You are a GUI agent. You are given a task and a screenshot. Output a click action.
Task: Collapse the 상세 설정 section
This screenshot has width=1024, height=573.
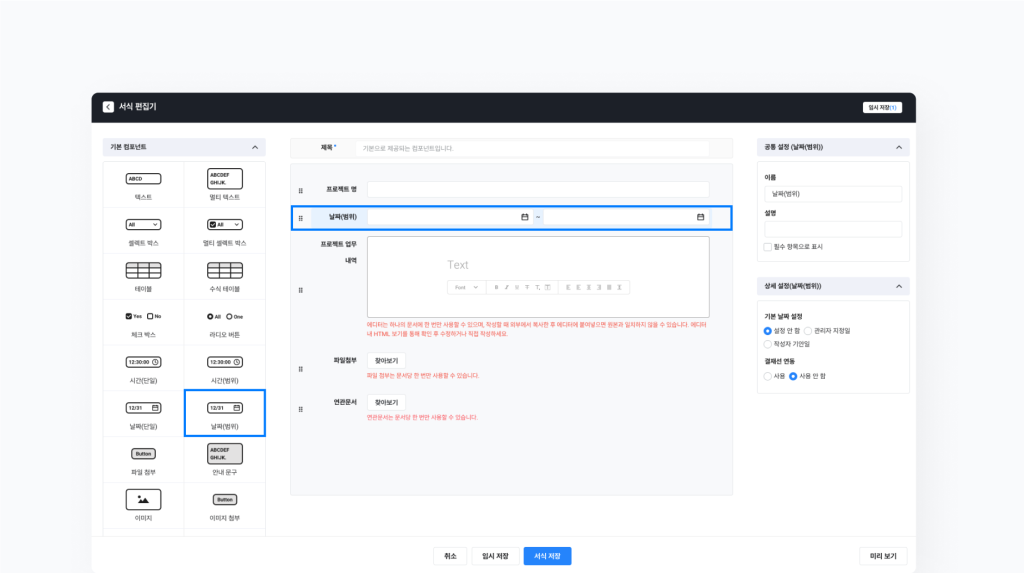click(898, 286)
